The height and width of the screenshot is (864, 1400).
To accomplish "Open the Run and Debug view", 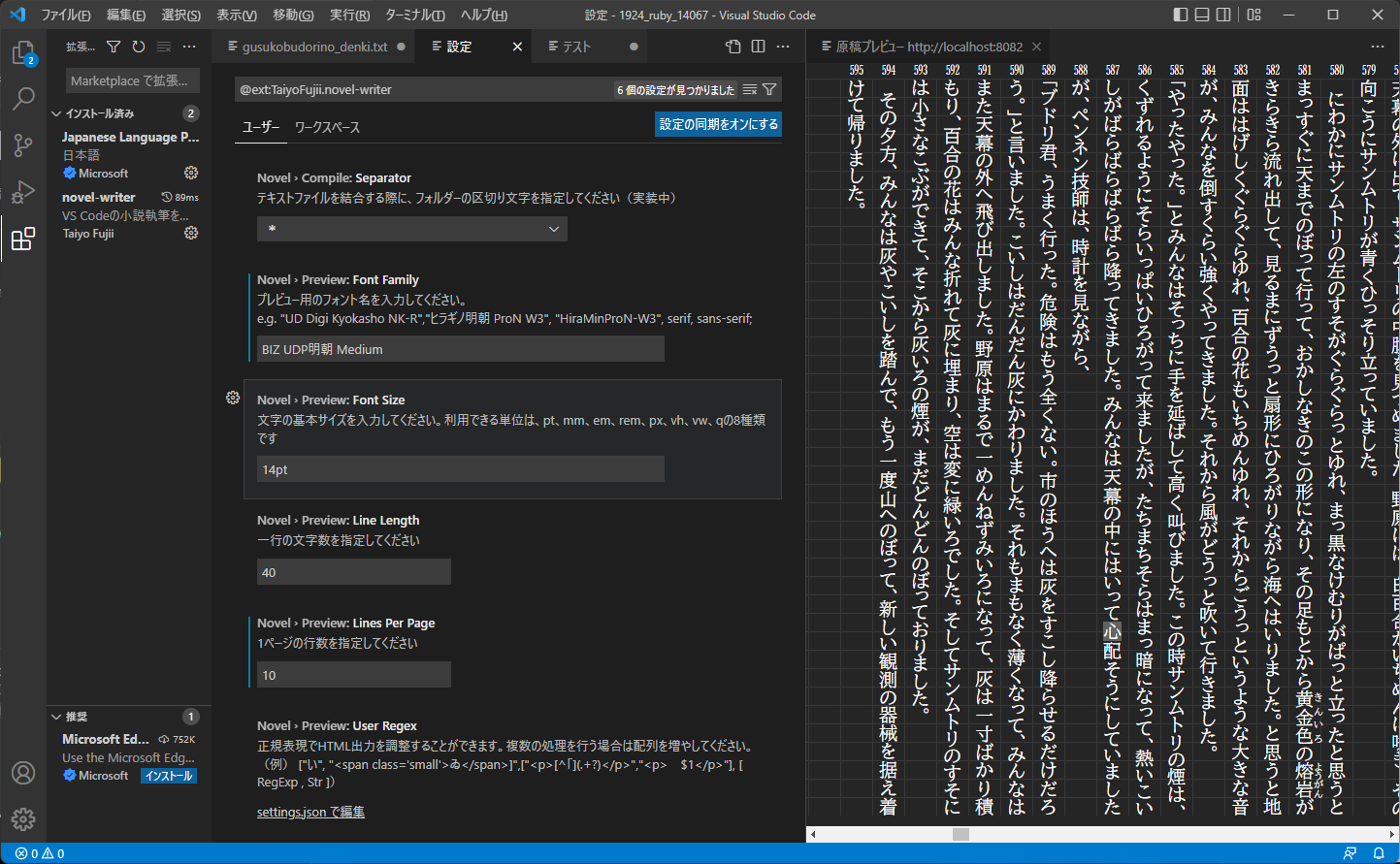I will coord(23,192).
